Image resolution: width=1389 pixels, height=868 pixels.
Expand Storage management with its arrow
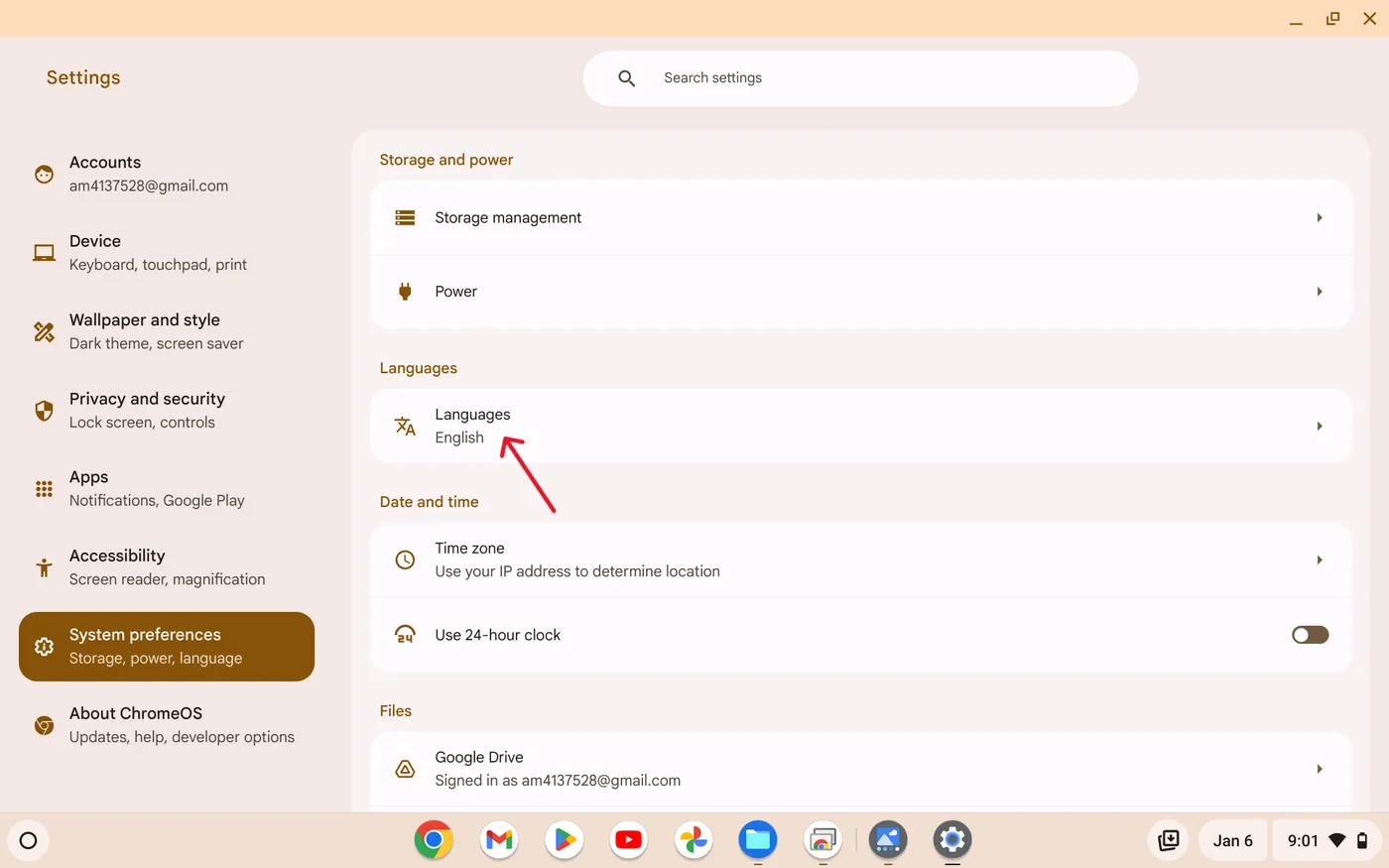tap(1320, 217)
